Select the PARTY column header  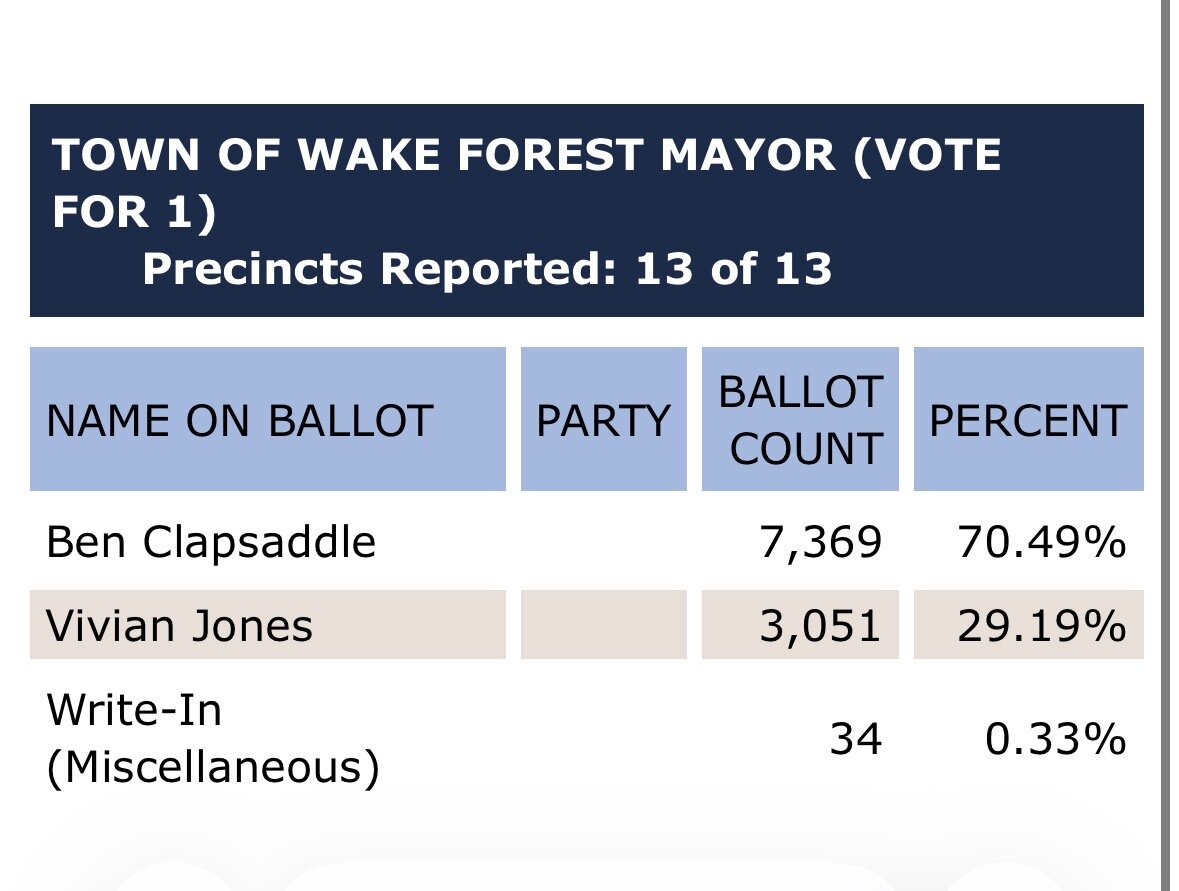pos(603,420)
